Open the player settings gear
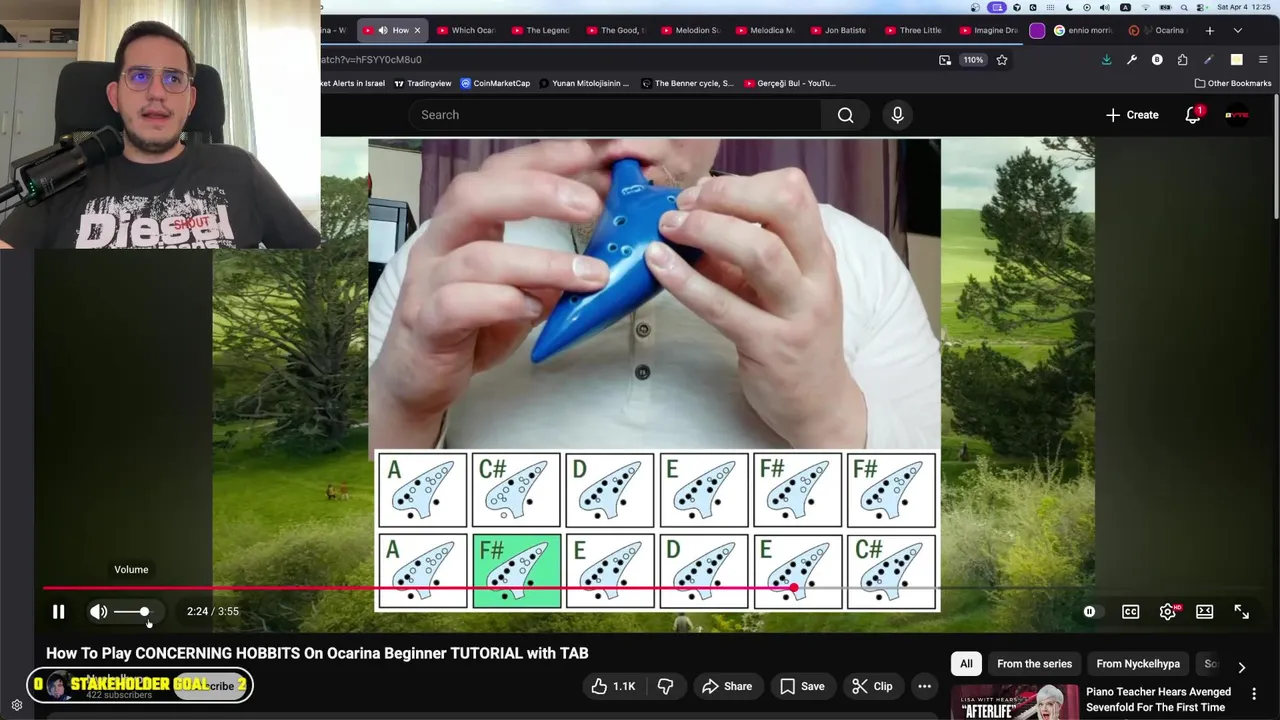 click(1167, 611)
